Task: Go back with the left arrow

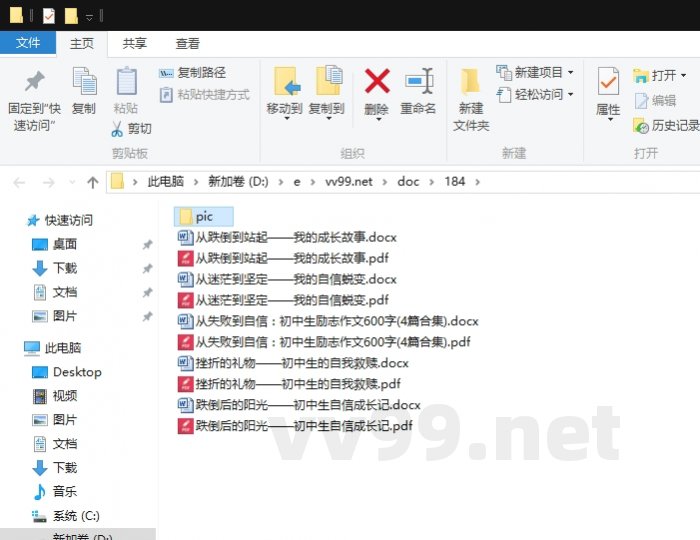Action: click(19, 183)
